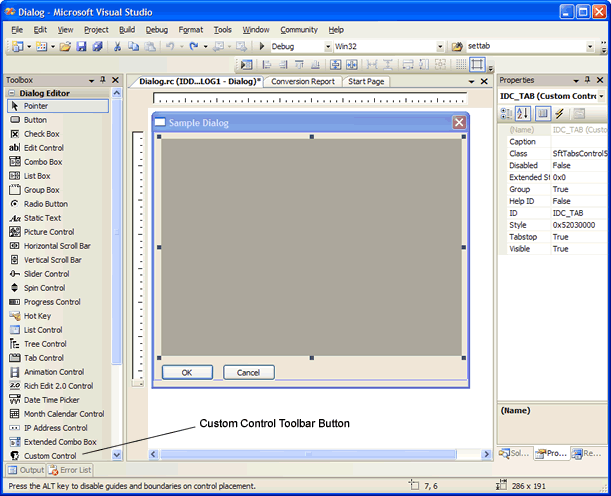This screenshot has height=496, width=611.
Task: Collapse the Dialog Editor toolbox section
Action: tap(12, 93)
